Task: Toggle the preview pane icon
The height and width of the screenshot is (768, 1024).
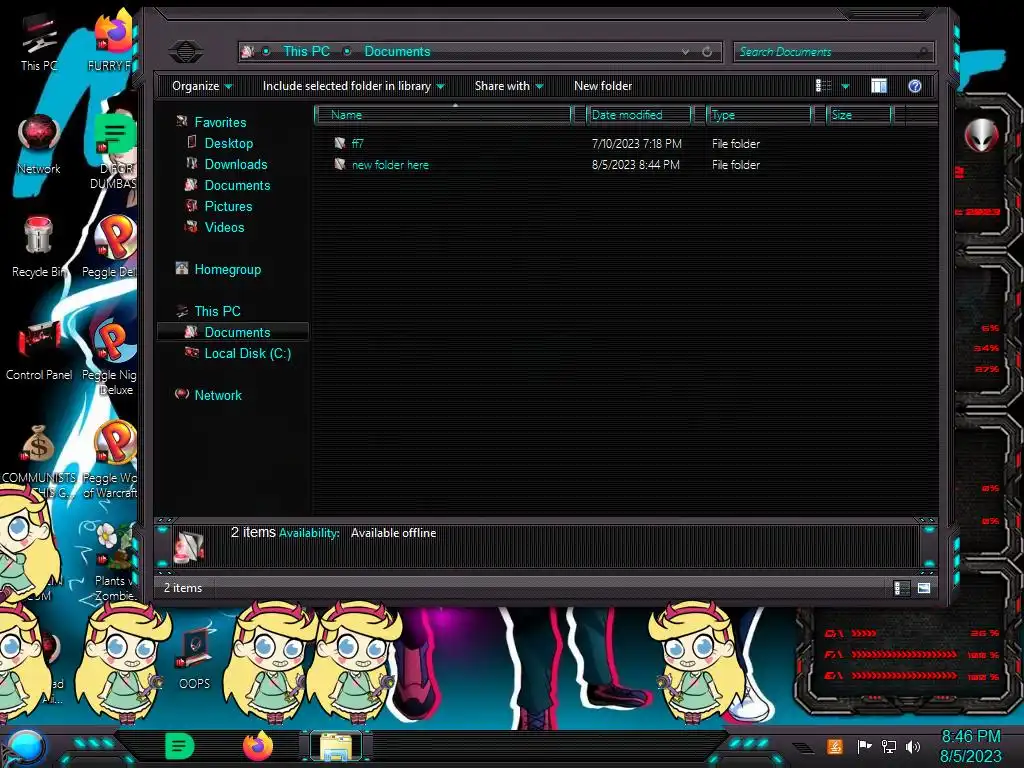Action: click(x=879, y=86)
